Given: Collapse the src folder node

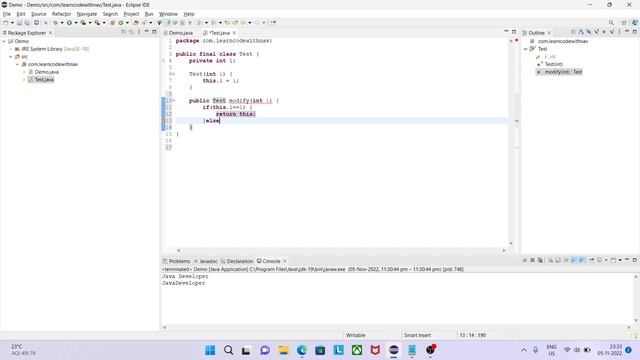Looking at the screenshot, I should [x=11, y=57].
